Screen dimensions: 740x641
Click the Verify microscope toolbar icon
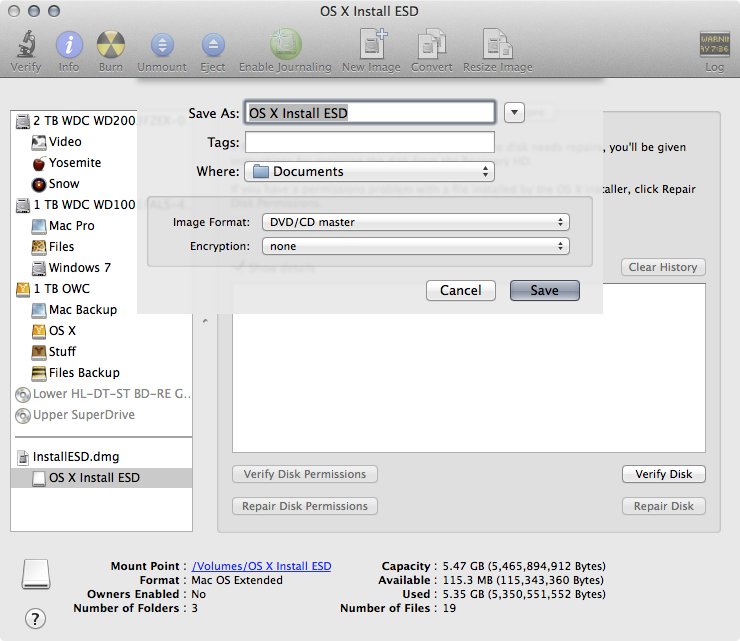point(26,44)
